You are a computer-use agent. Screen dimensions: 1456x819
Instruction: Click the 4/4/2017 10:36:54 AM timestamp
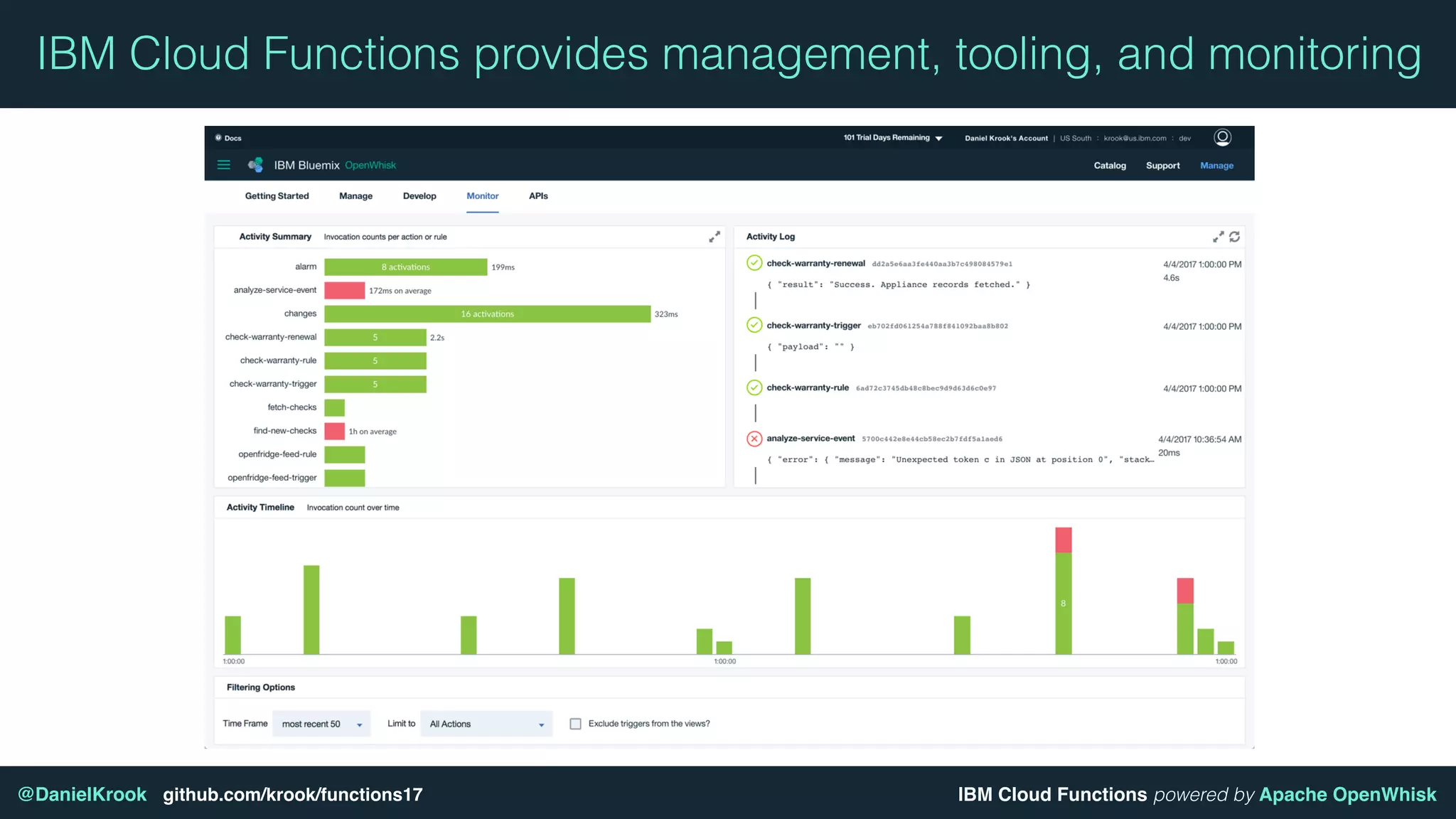pos(1199,439)
